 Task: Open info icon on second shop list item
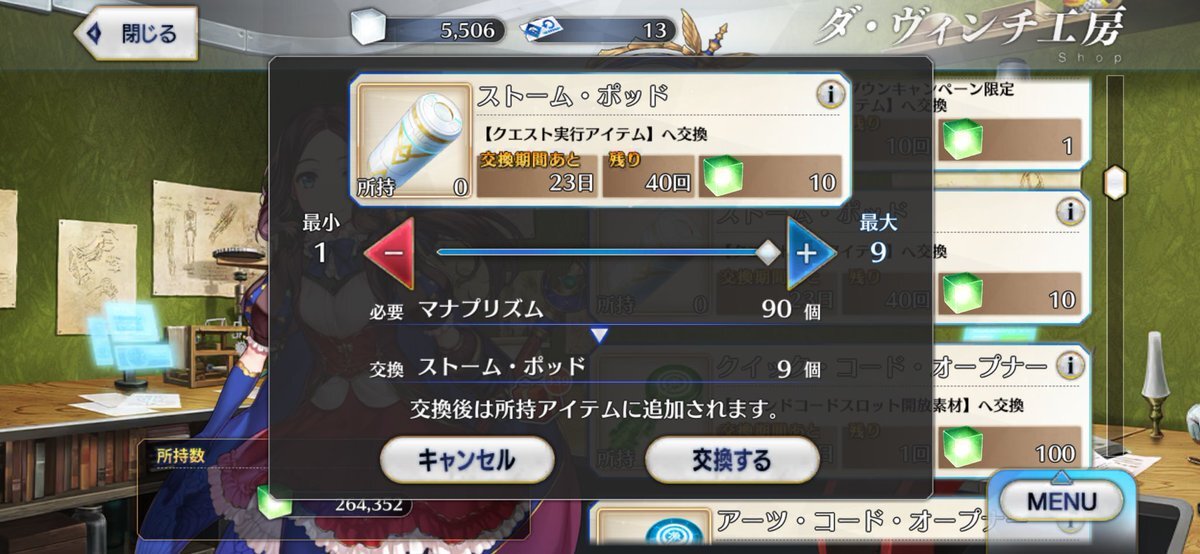pyautogui.click(x=1070, y=212)
